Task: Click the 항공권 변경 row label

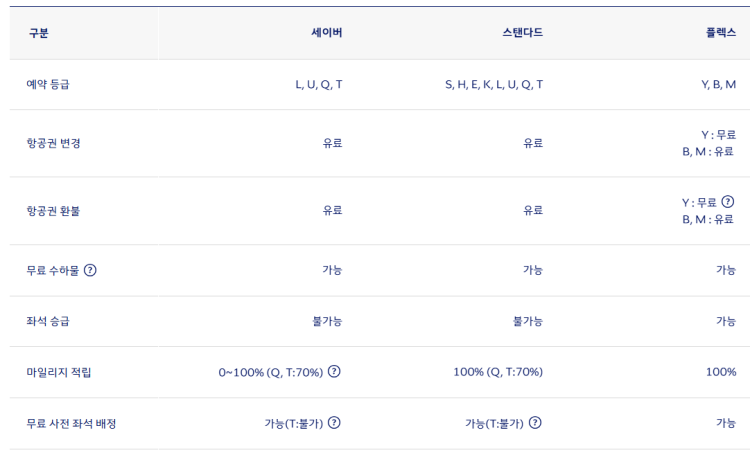Action: [53, 143]
